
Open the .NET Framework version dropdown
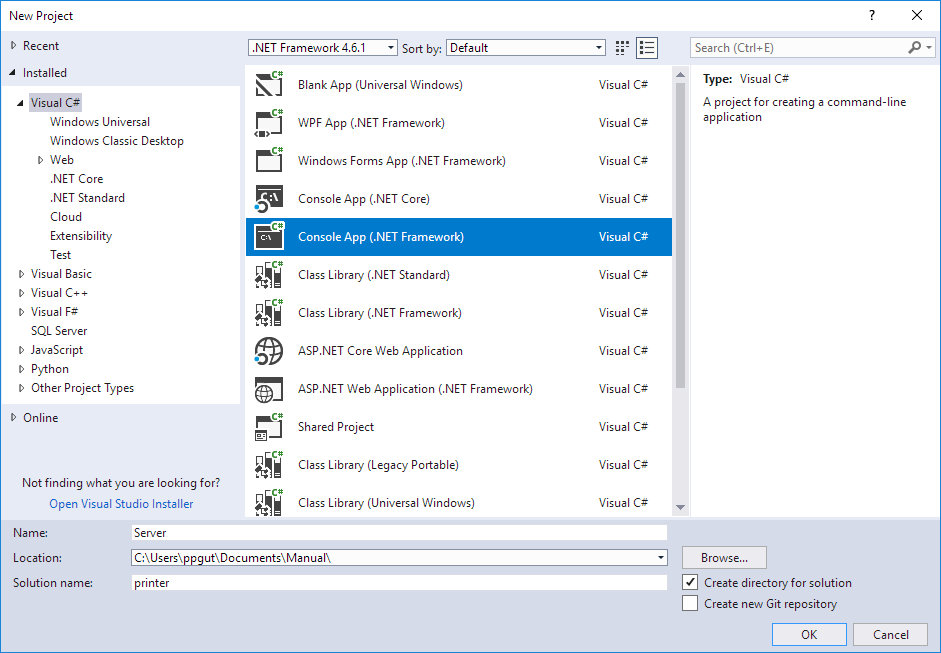click(x=322, y=48)
